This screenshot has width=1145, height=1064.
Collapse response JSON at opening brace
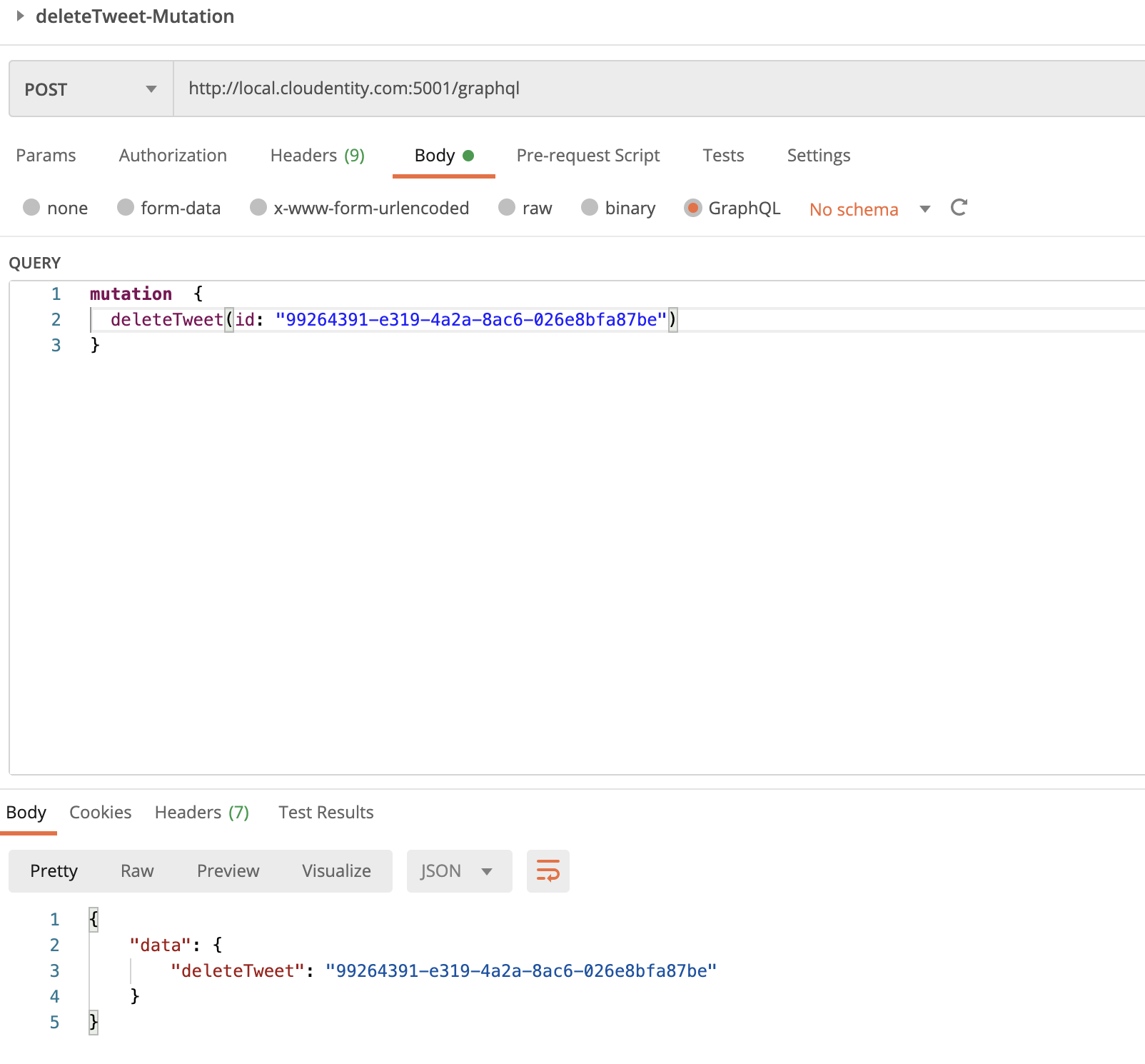pos(94,919)
